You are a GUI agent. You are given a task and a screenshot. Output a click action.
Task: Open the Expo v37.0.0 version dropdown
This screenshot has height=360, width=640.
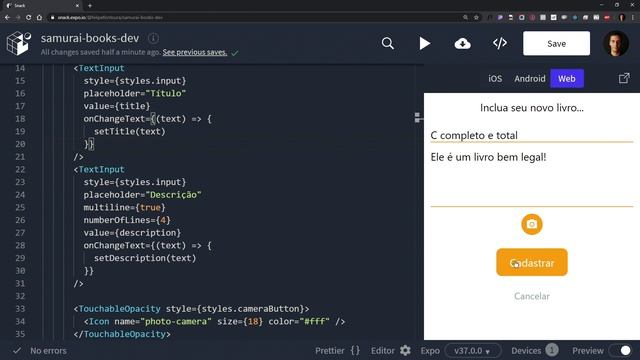point(473,351)
